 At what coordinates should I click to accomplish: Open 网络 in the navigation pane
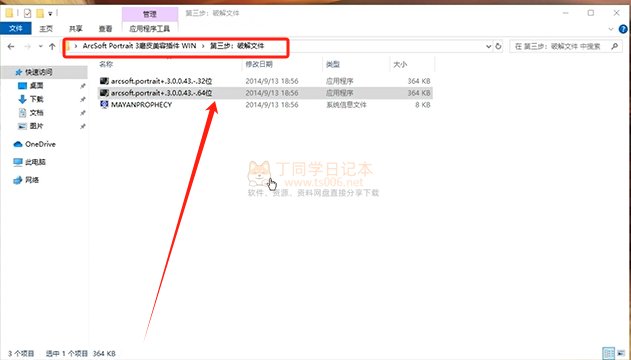[x=32, y=180]
